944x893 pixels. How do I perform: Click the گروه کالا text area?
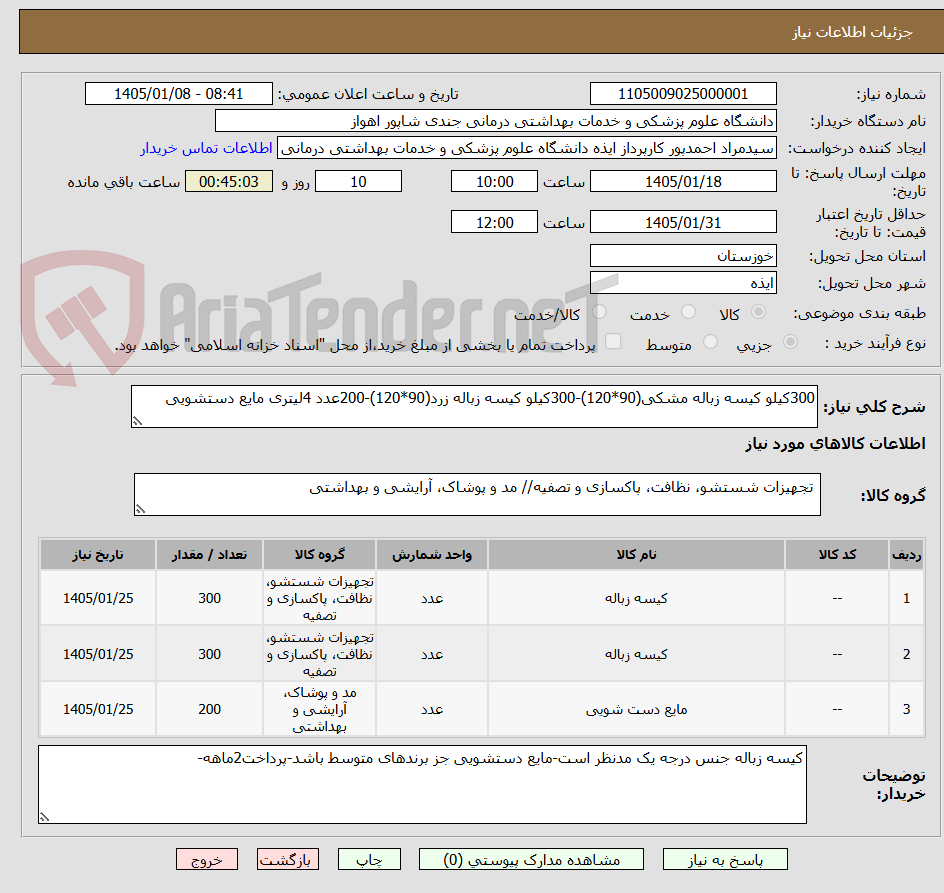(477, 494)
